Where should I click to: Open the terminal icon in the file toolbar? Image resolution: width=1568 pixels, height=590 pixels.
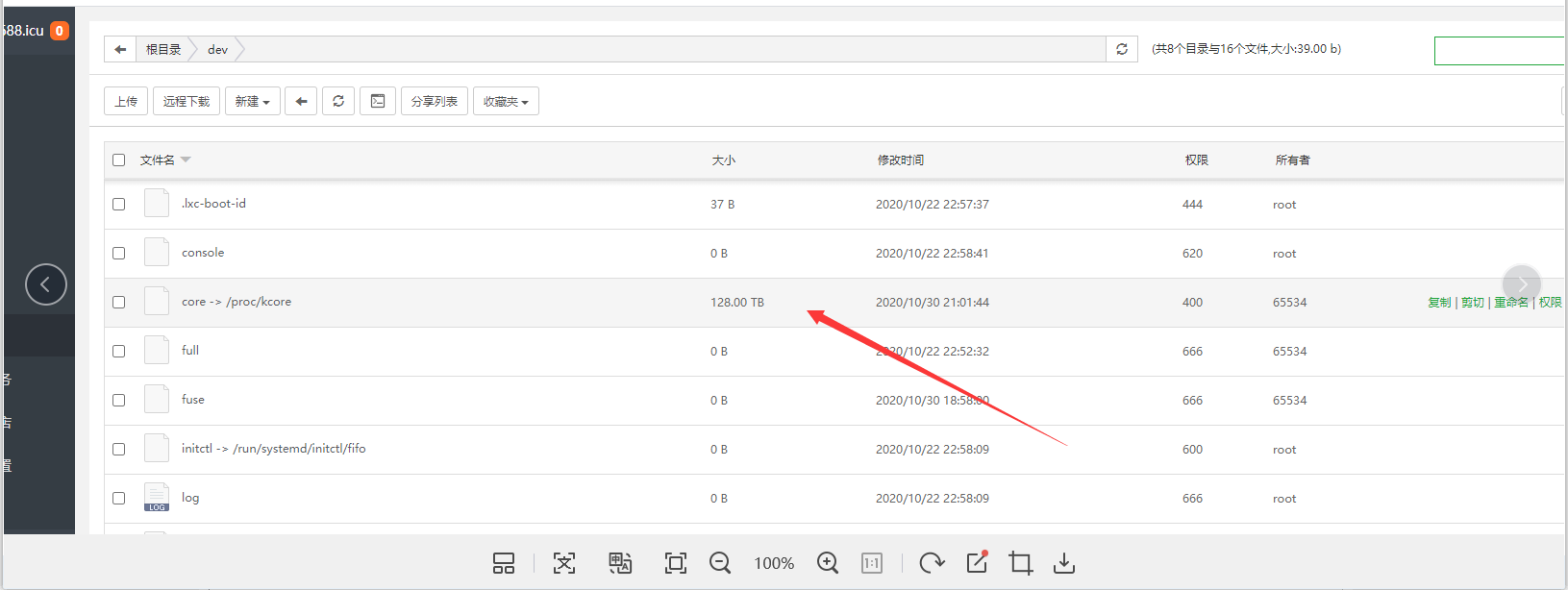click(x=378, y=101)
